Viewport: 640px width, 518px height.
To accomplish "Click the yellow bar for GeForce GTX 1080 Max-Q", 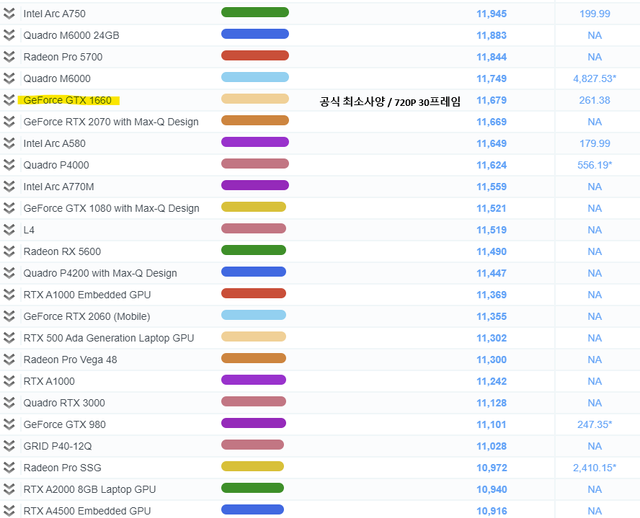I will (254, 208).
